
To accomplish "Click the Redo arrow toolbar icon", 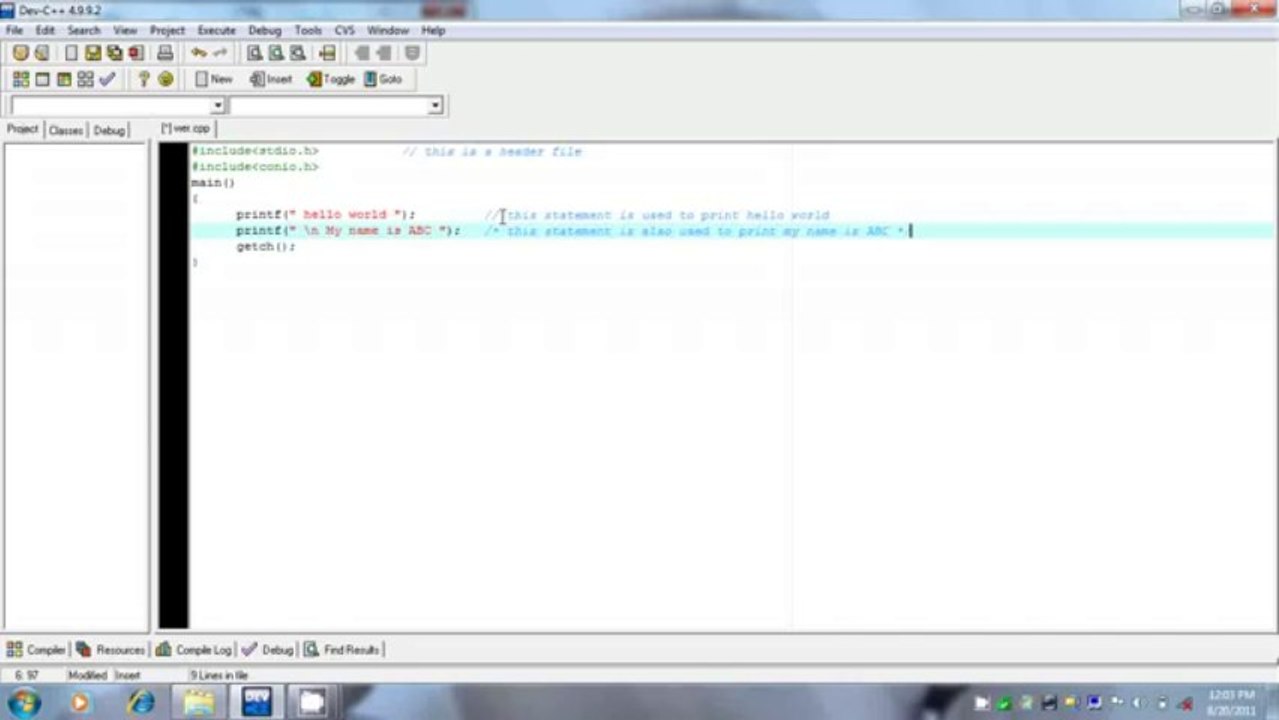I will tap(219, 53).
